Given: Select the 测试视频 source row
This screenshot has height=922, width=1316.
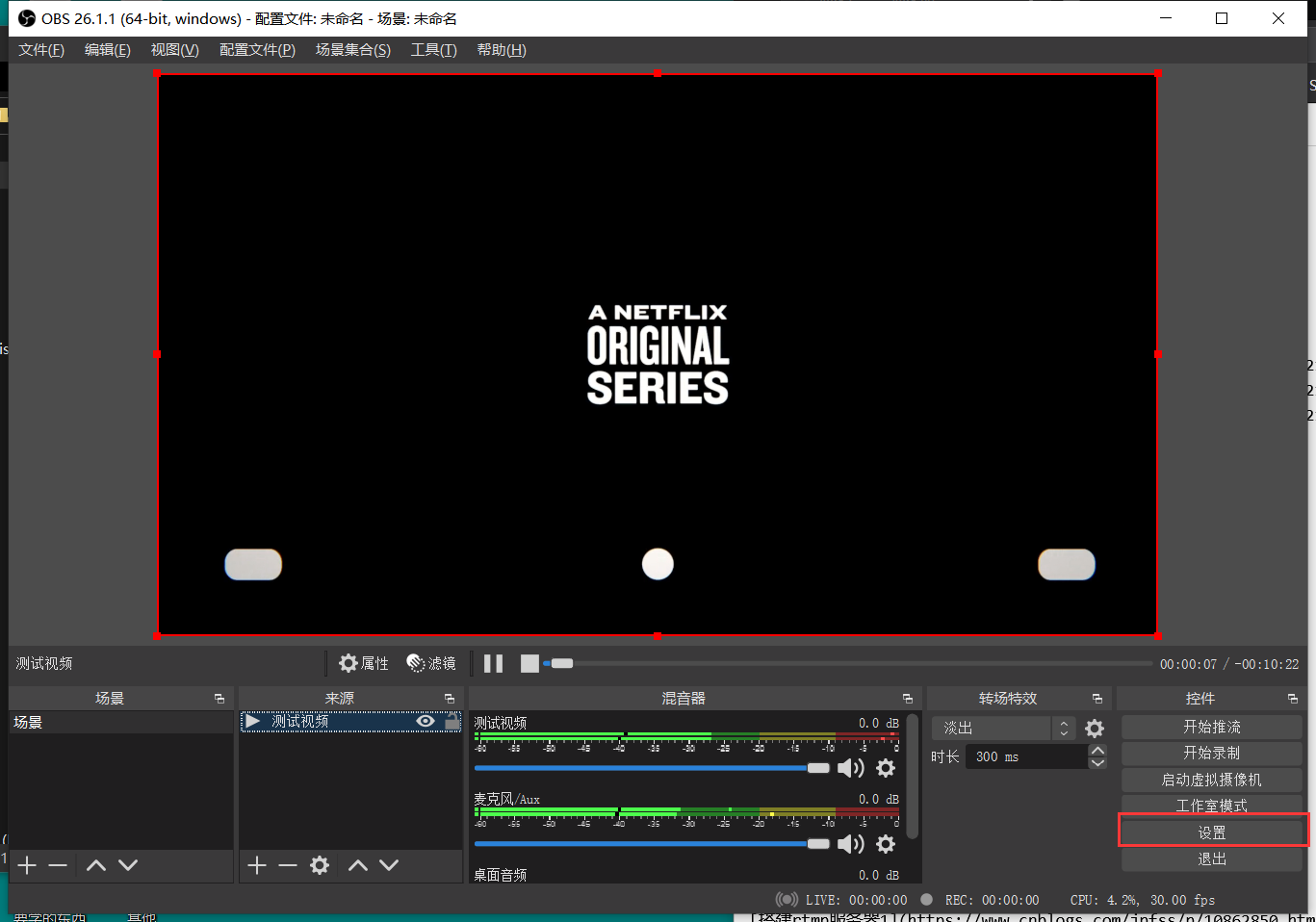Looking at the screenshot, I should point(351,721).
